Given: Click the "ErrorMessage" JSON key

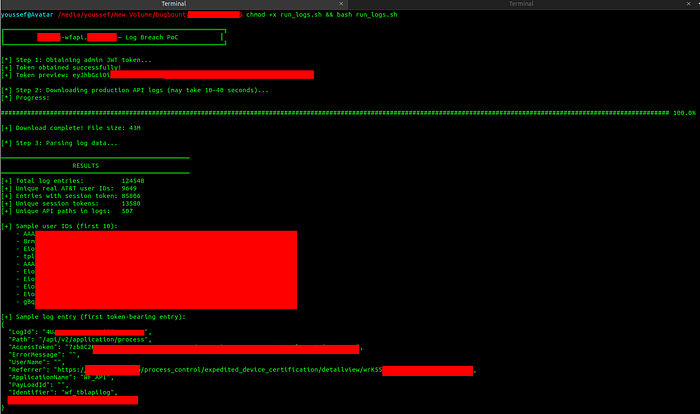Looking at the screenshot, I should tap(36, 355).
